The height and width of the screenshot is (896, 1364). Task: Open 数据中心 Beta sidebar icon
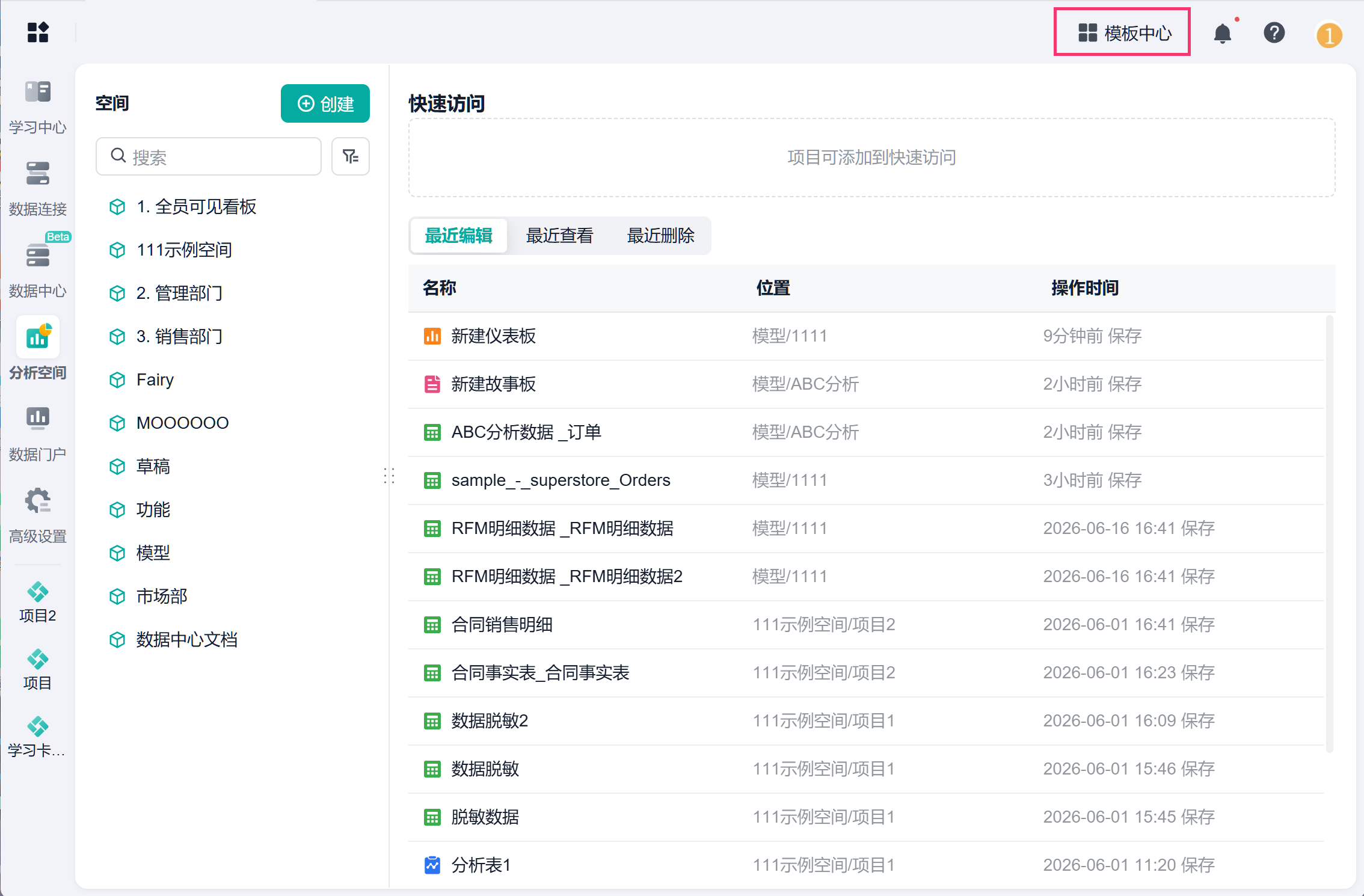tap(38, 265)
